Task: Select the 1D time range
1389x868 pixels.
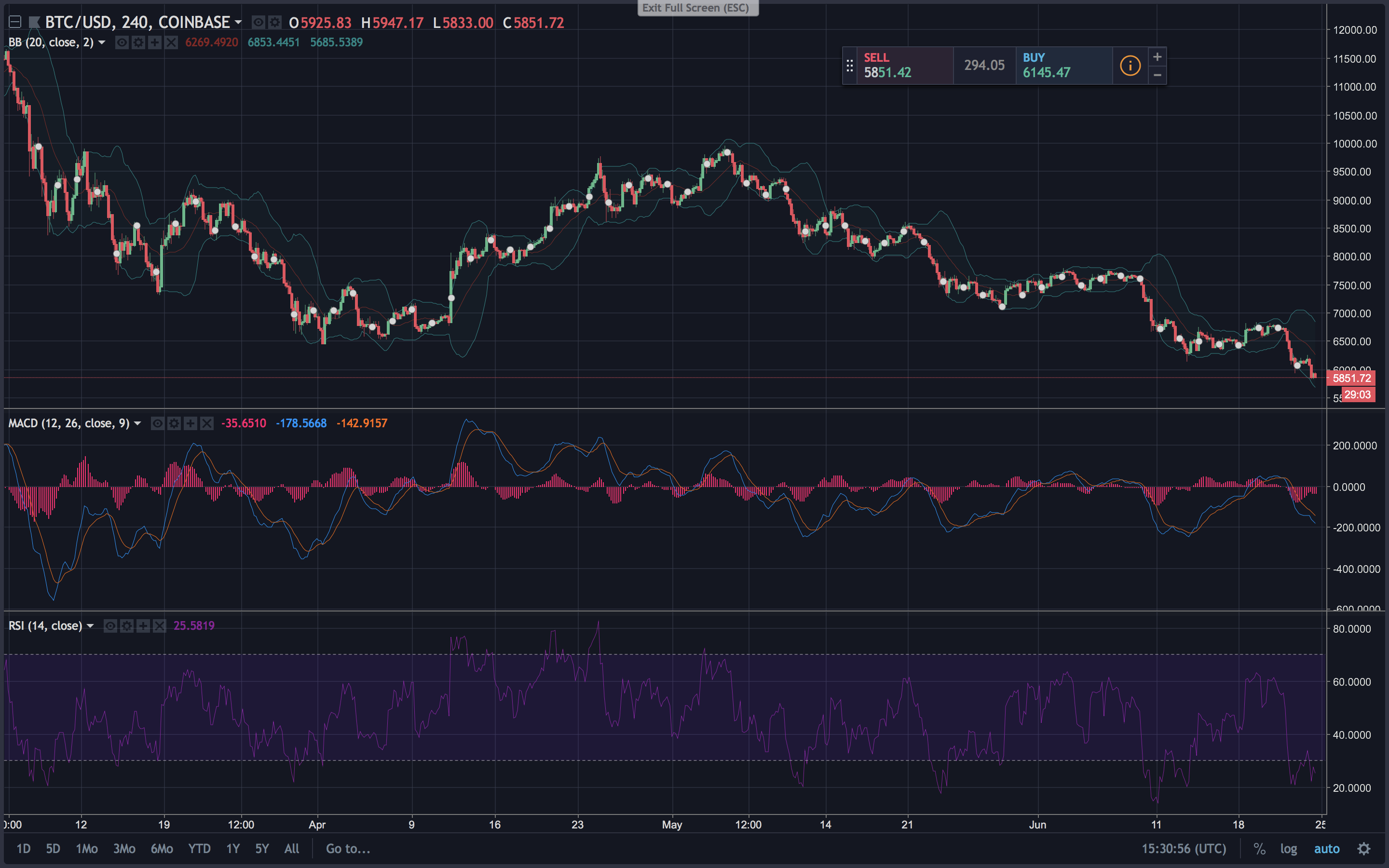Action: coord(24,849)
